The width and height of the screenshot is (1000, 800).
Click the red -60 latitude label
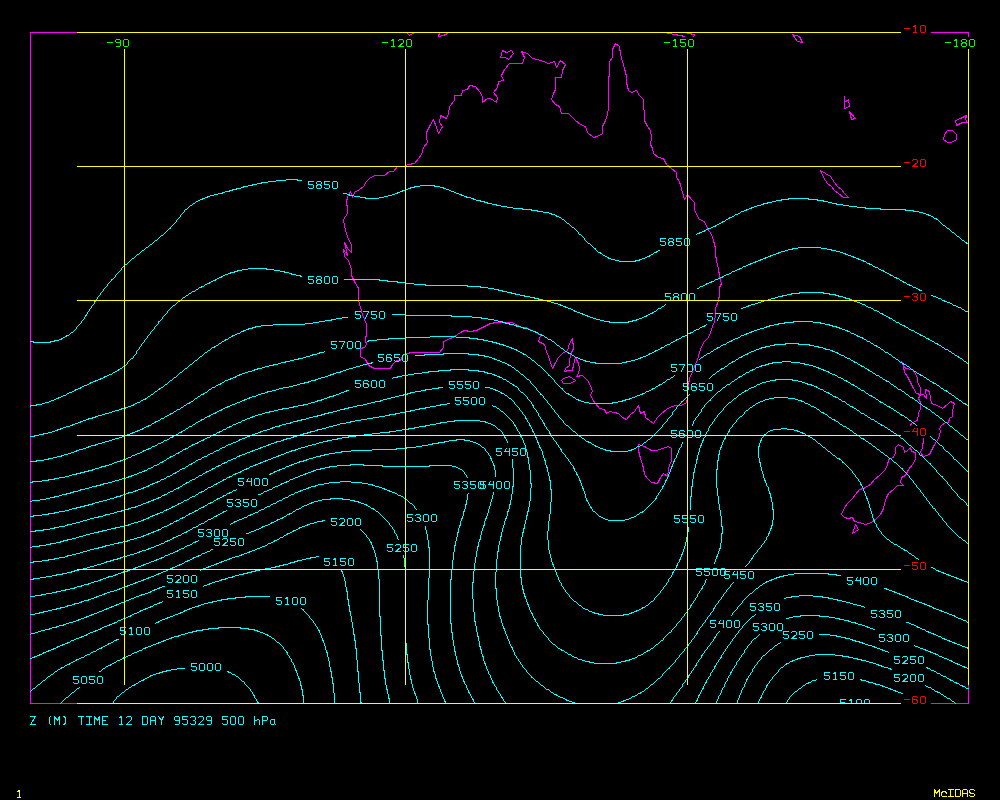[914, 700]
